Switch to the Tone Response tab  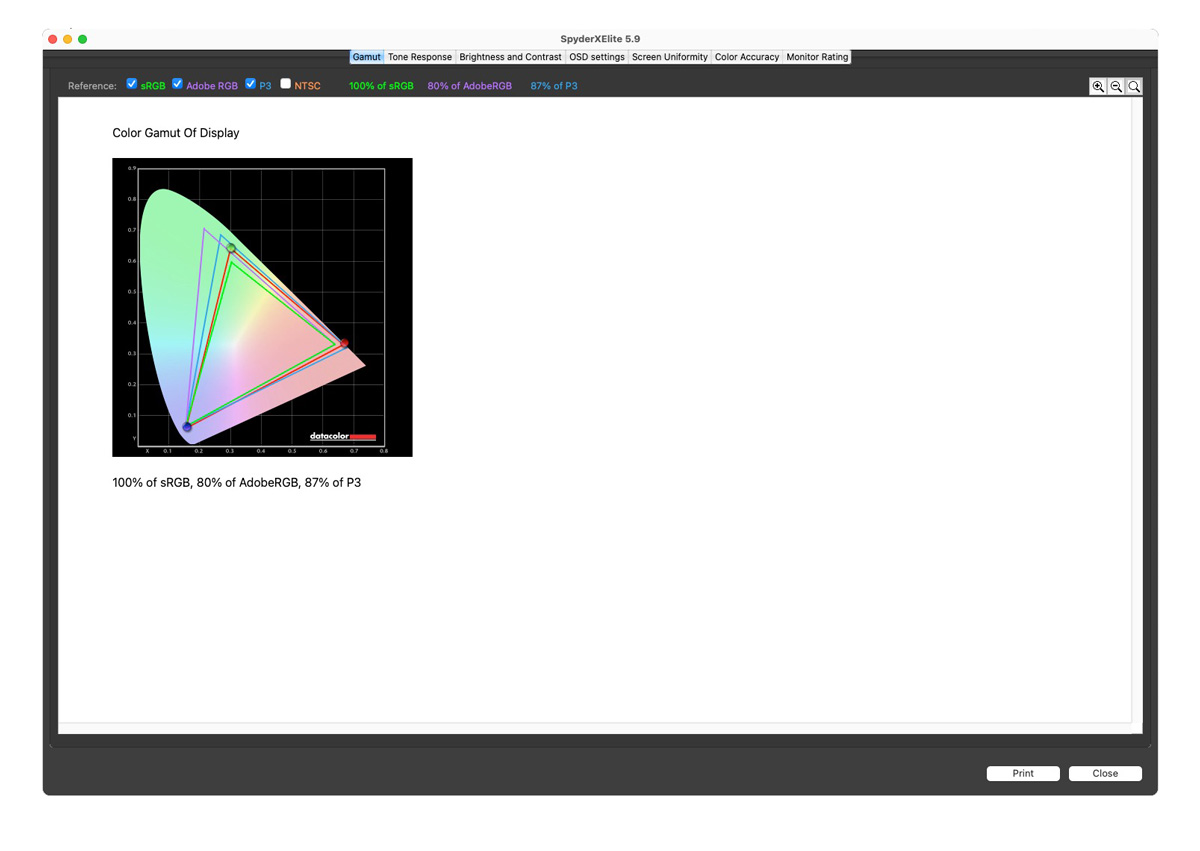(x=419, y=57)
